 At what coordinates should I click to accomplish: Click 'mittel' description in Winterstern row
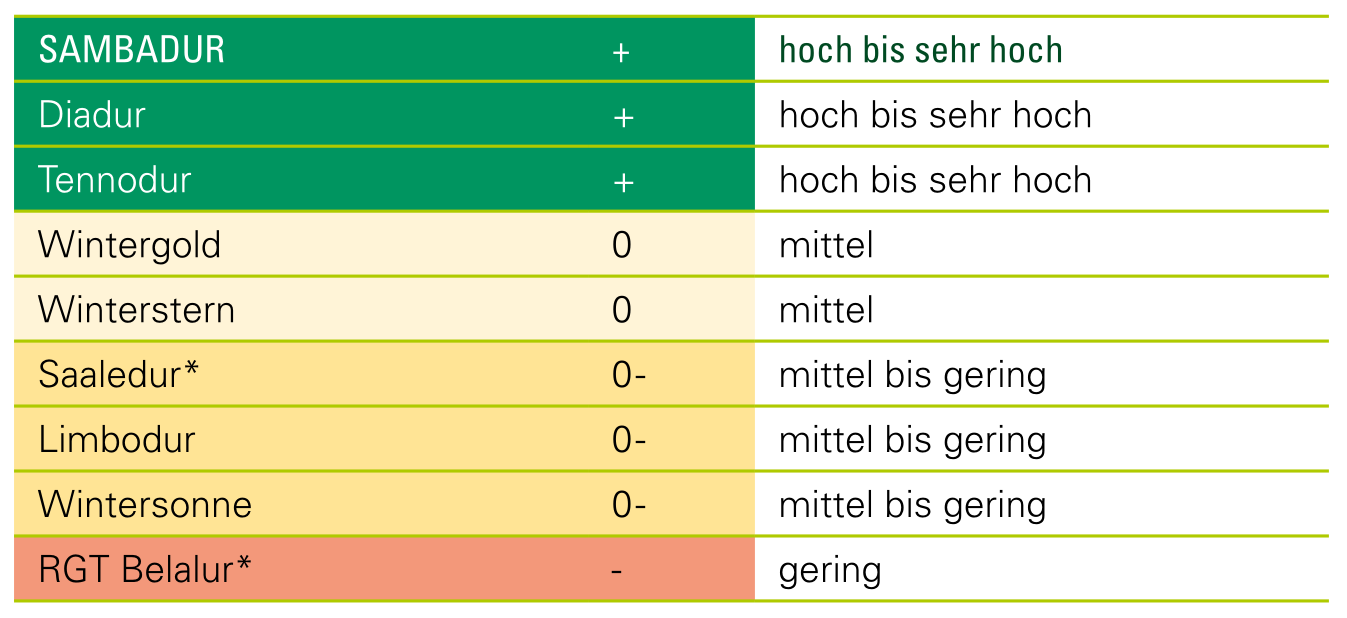(x=826, y=310)
